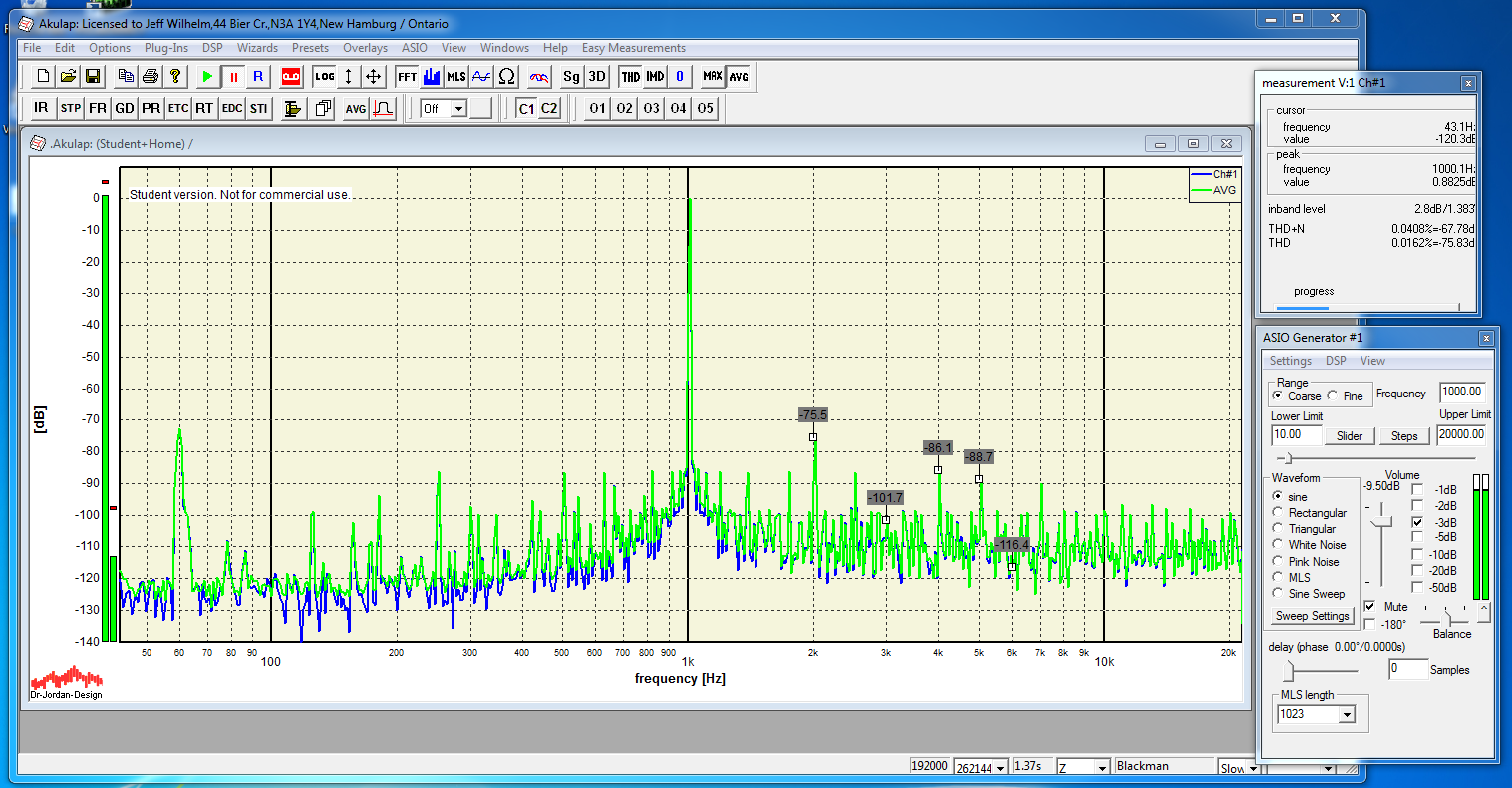Screen dimensions: 1512x788
Task: Toggle channel C2 button
Action: pyautogui.click(x=549, y=108)
